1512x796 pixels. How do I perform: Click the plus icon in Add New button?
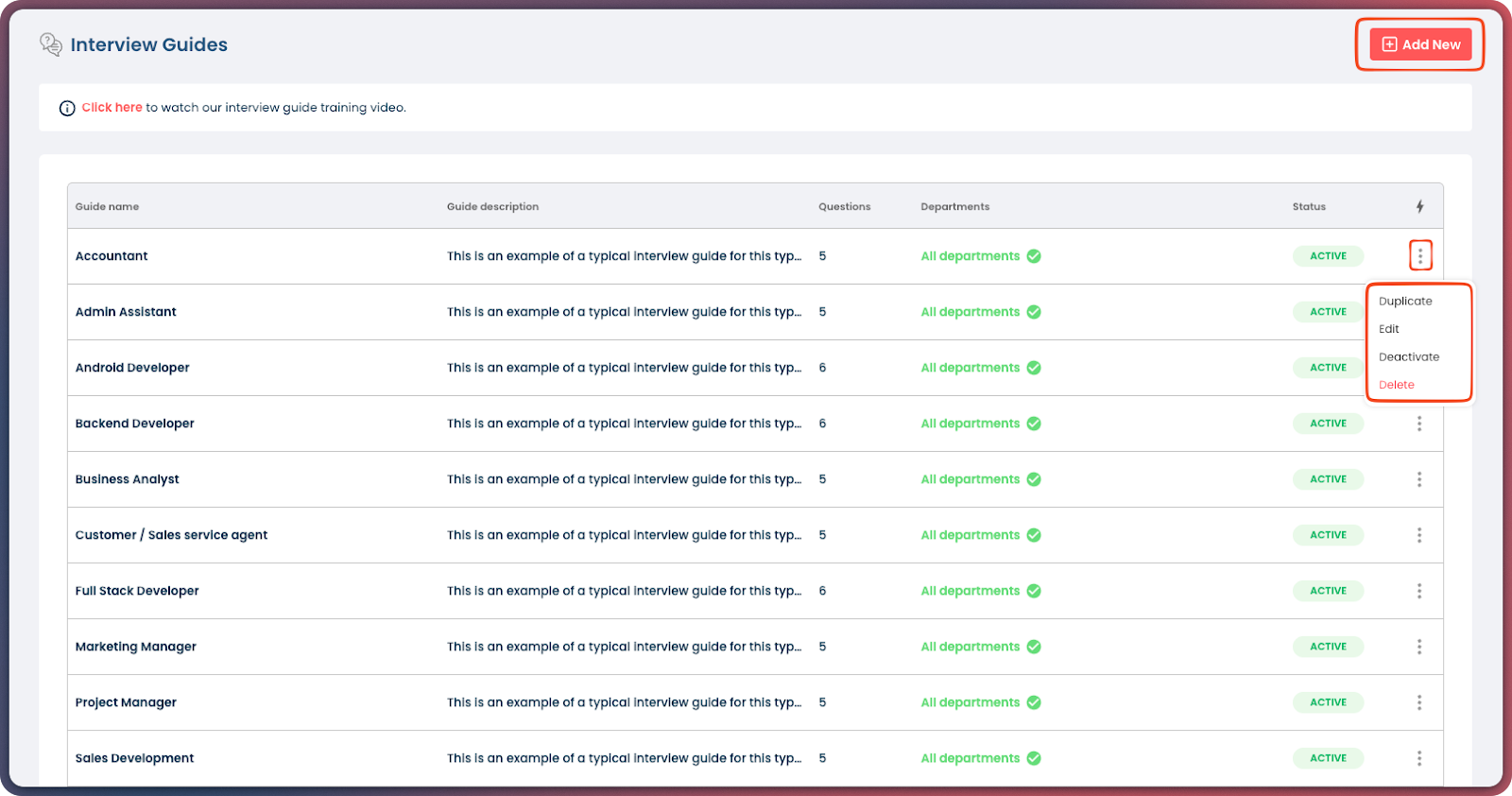click(x=1389, y=44)
